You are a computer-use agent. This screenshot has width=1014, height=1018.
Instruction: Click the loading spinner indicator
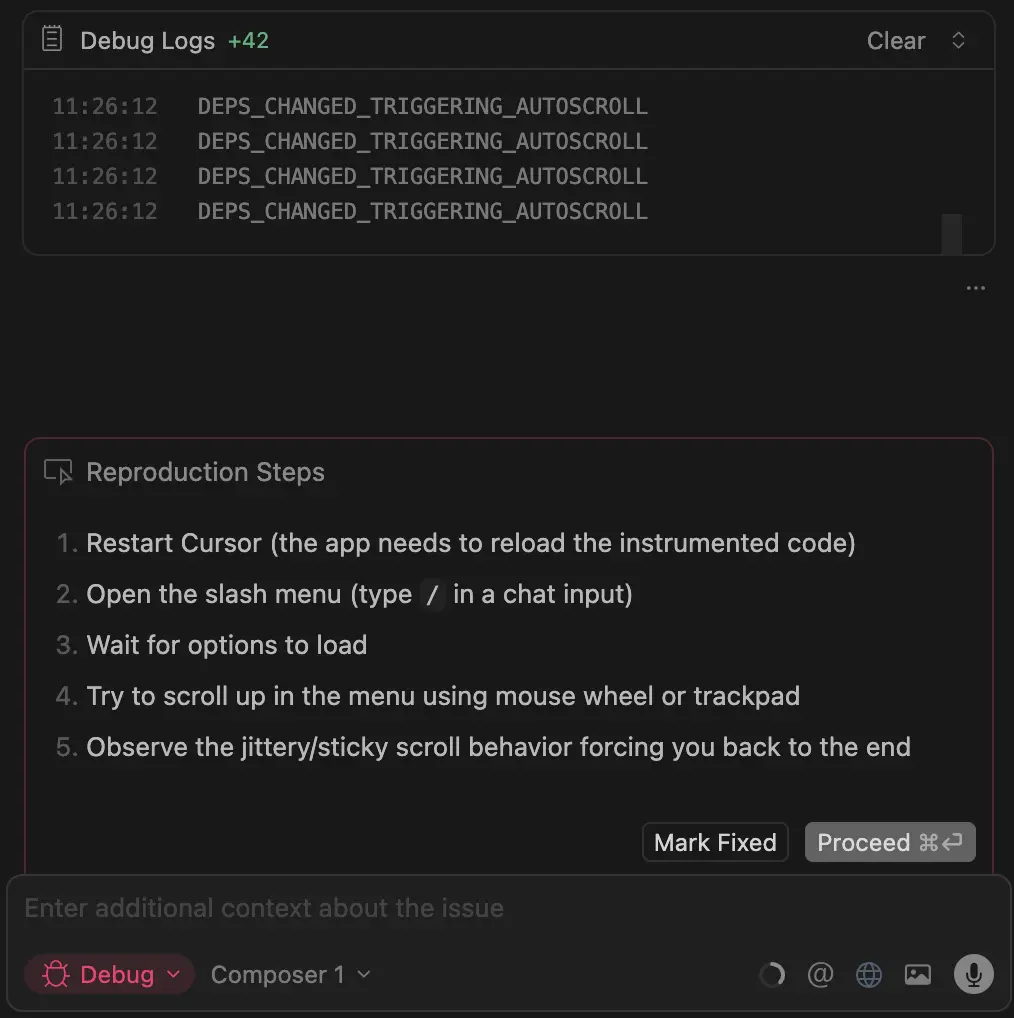click(x=771, y=974)
